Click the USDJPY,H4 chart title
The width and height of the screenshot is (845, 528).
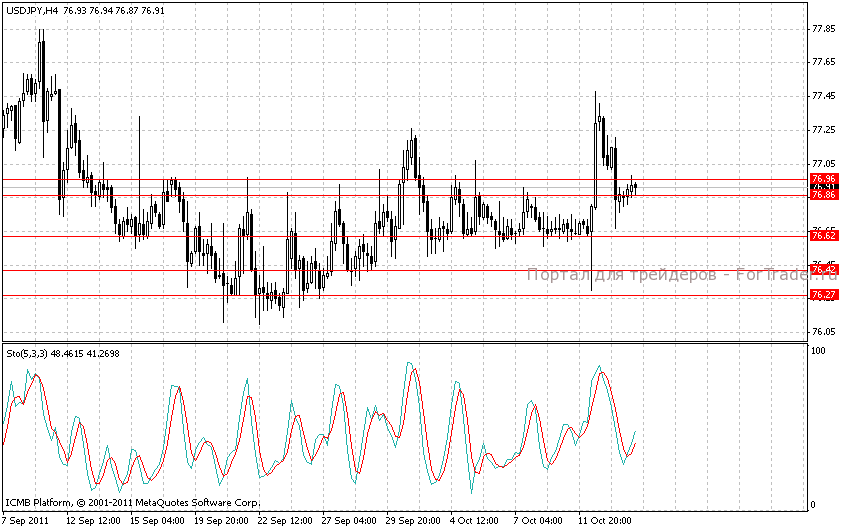tap(32, 9)
